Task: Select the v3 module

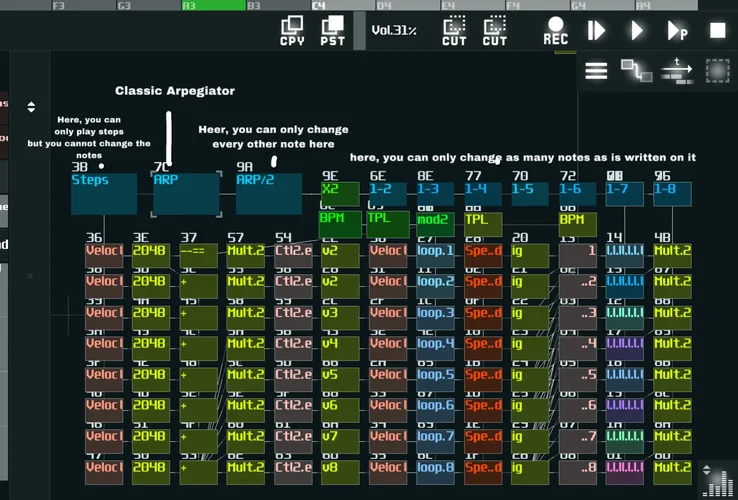Action: [x=340, y=318]
